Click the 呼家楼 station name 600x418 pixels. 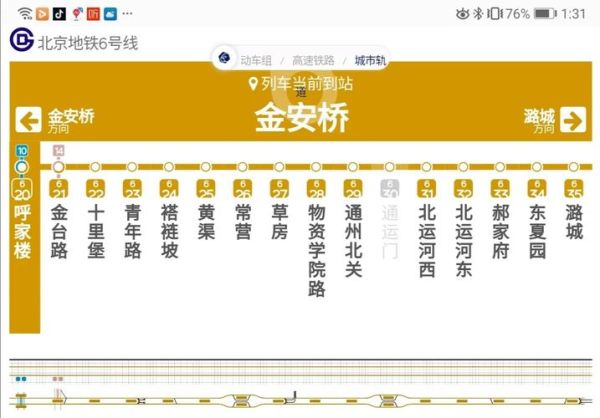22,233
